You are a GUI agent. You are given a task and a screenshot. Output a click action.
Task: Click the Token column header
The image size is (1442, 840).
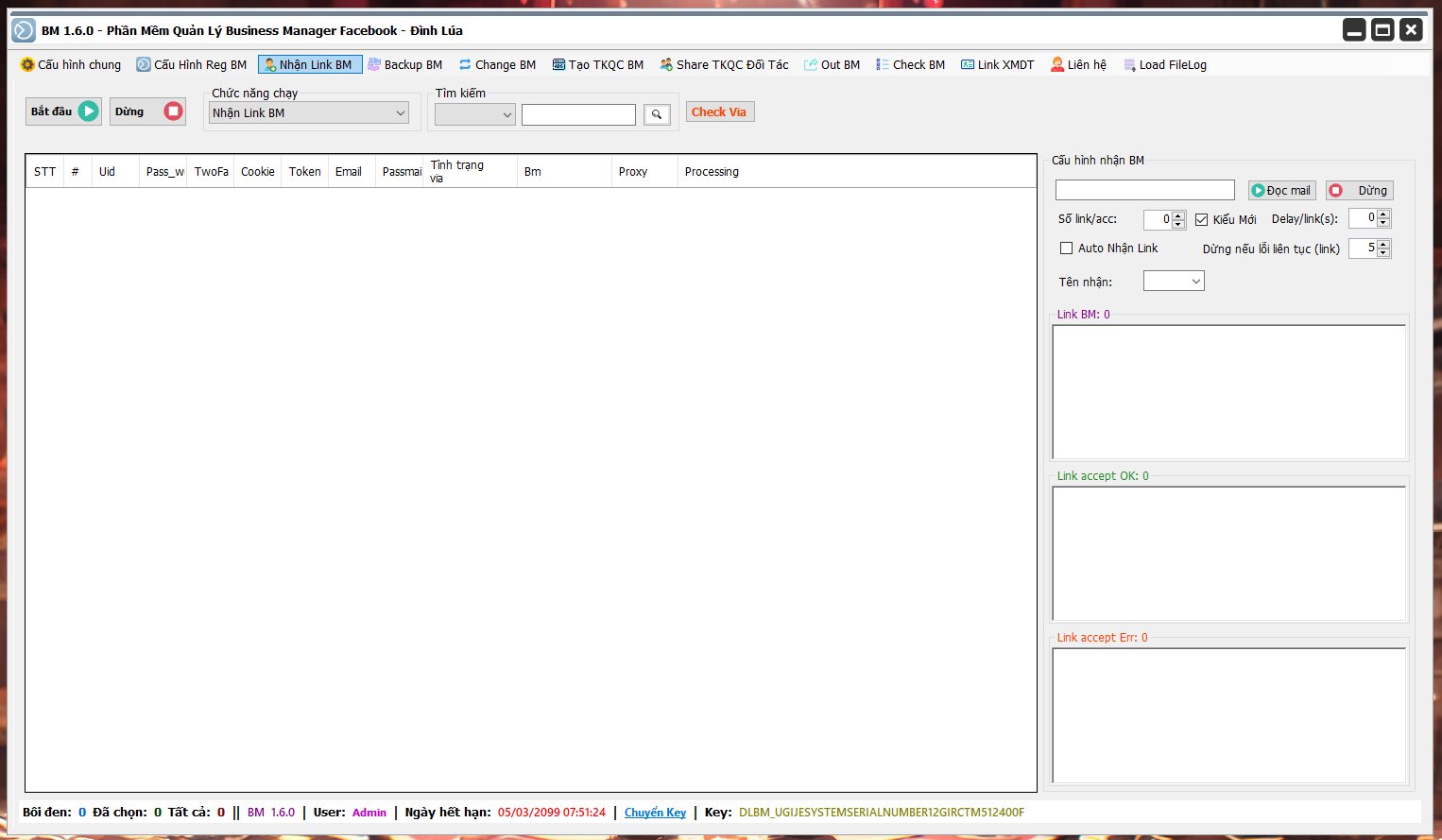pos(304,171)
